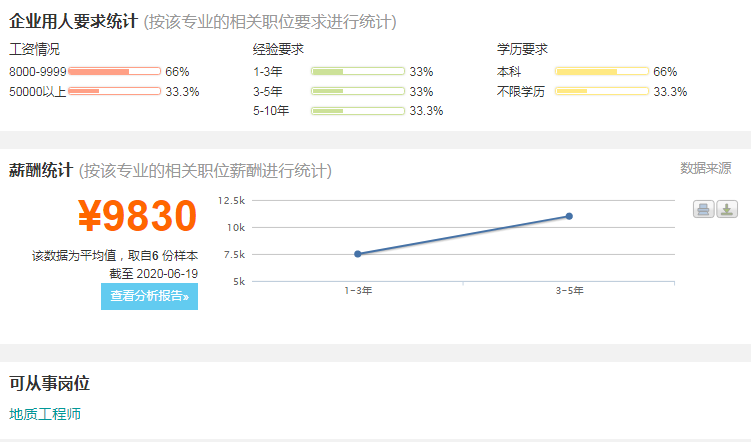Click the 10k axis label
This screenshot has height=442, width=751.
point(236,227)
